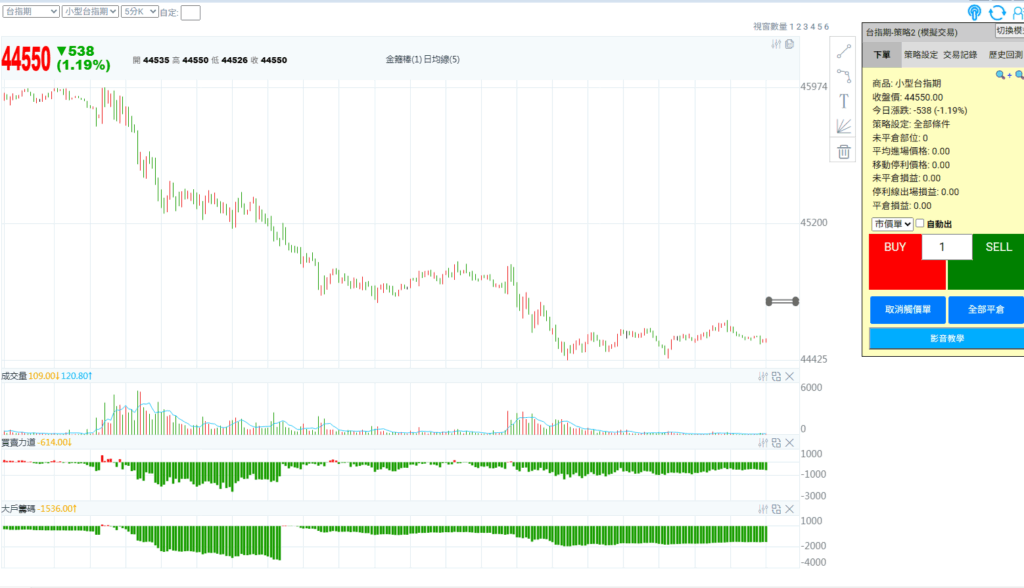Image resolution: width=1024 pixels, height=588 pixels.
Task: Select the polyline path drawing tool
Action: point(844,76)
